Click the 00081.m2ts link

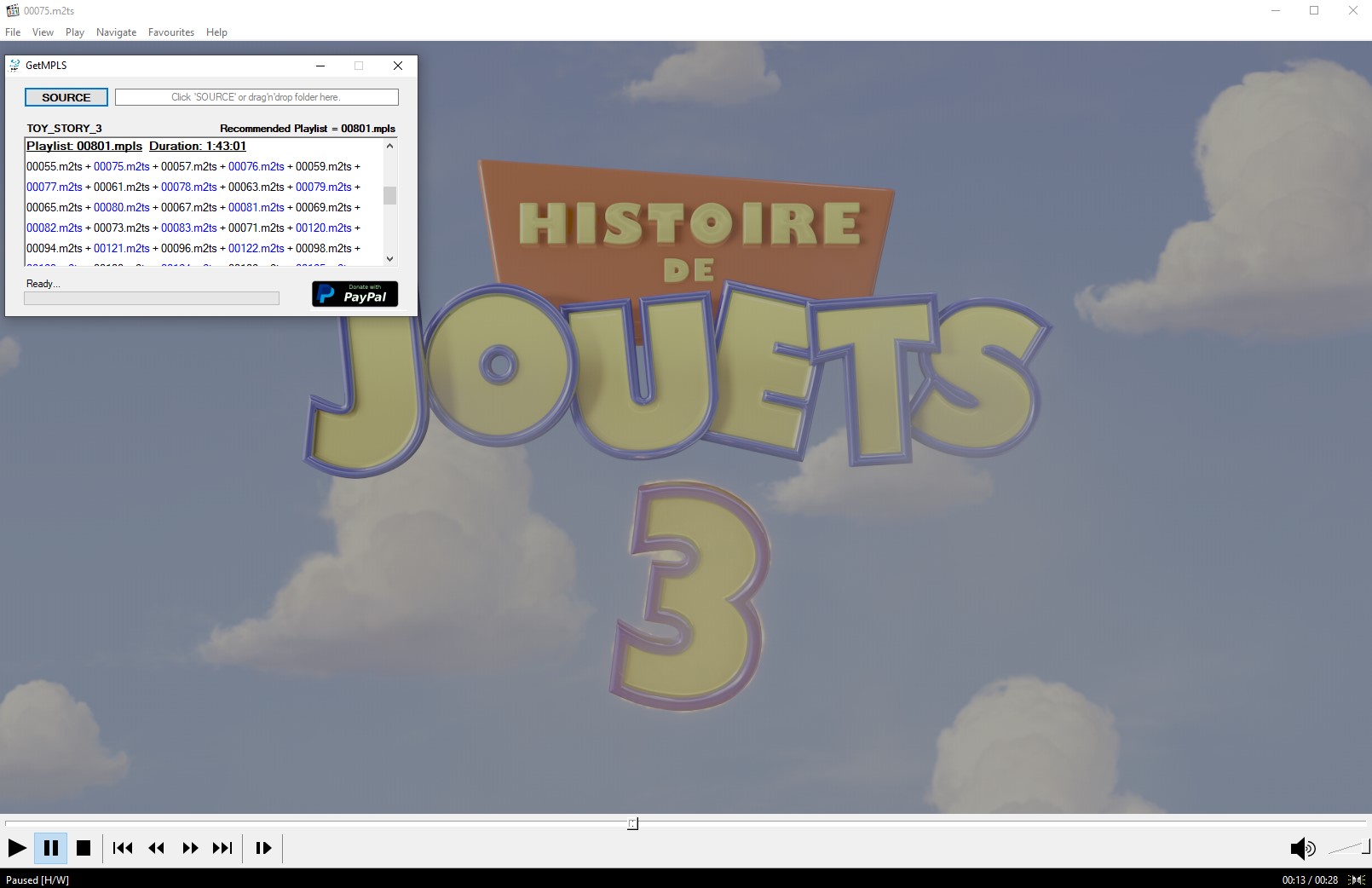tap(257, 207)
